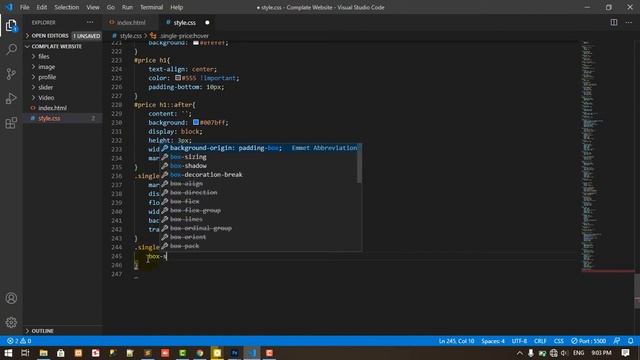Click UTF-8 encoding in status bar
Viewport: 640px width, 360px height.
pos(519,341)
